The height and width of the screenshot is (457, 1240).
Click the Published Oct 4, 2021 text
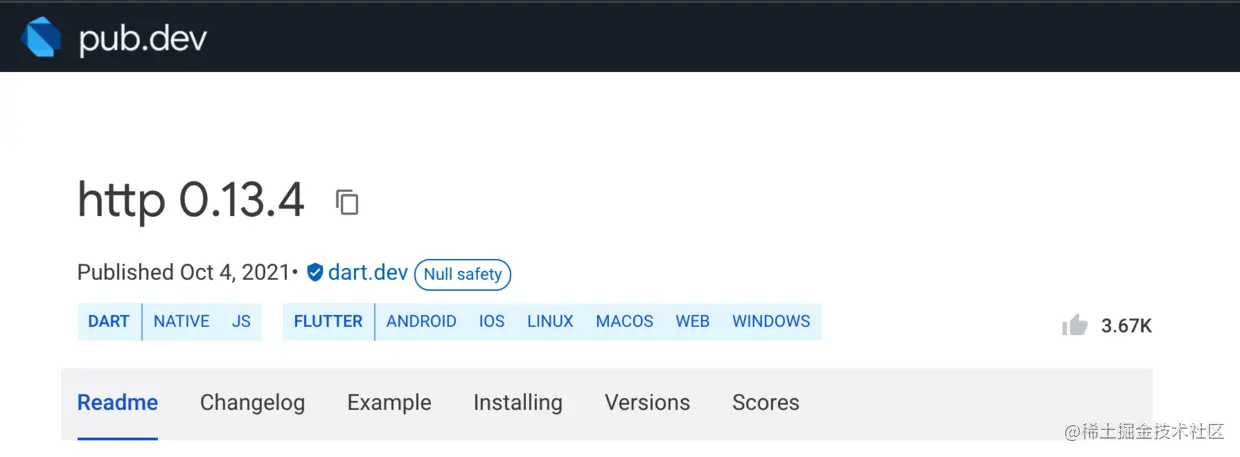point(183,272)
